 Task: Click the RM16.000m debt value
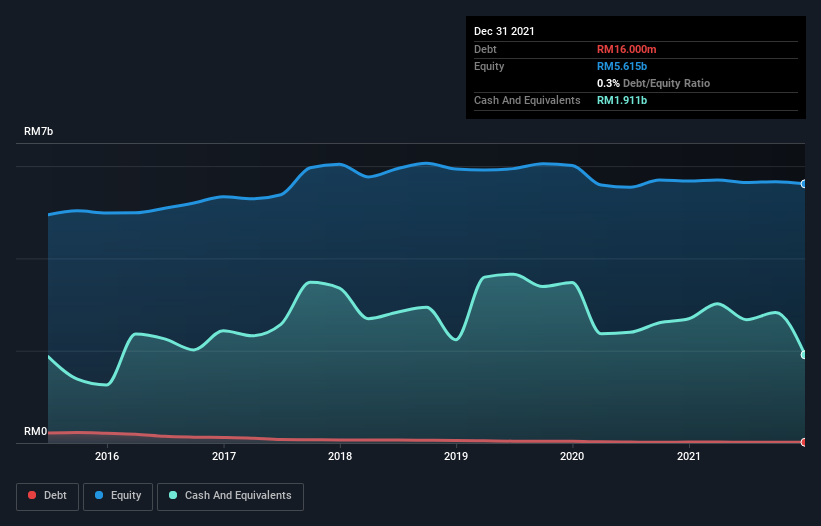pyautogui.click(x=626, y=49)
